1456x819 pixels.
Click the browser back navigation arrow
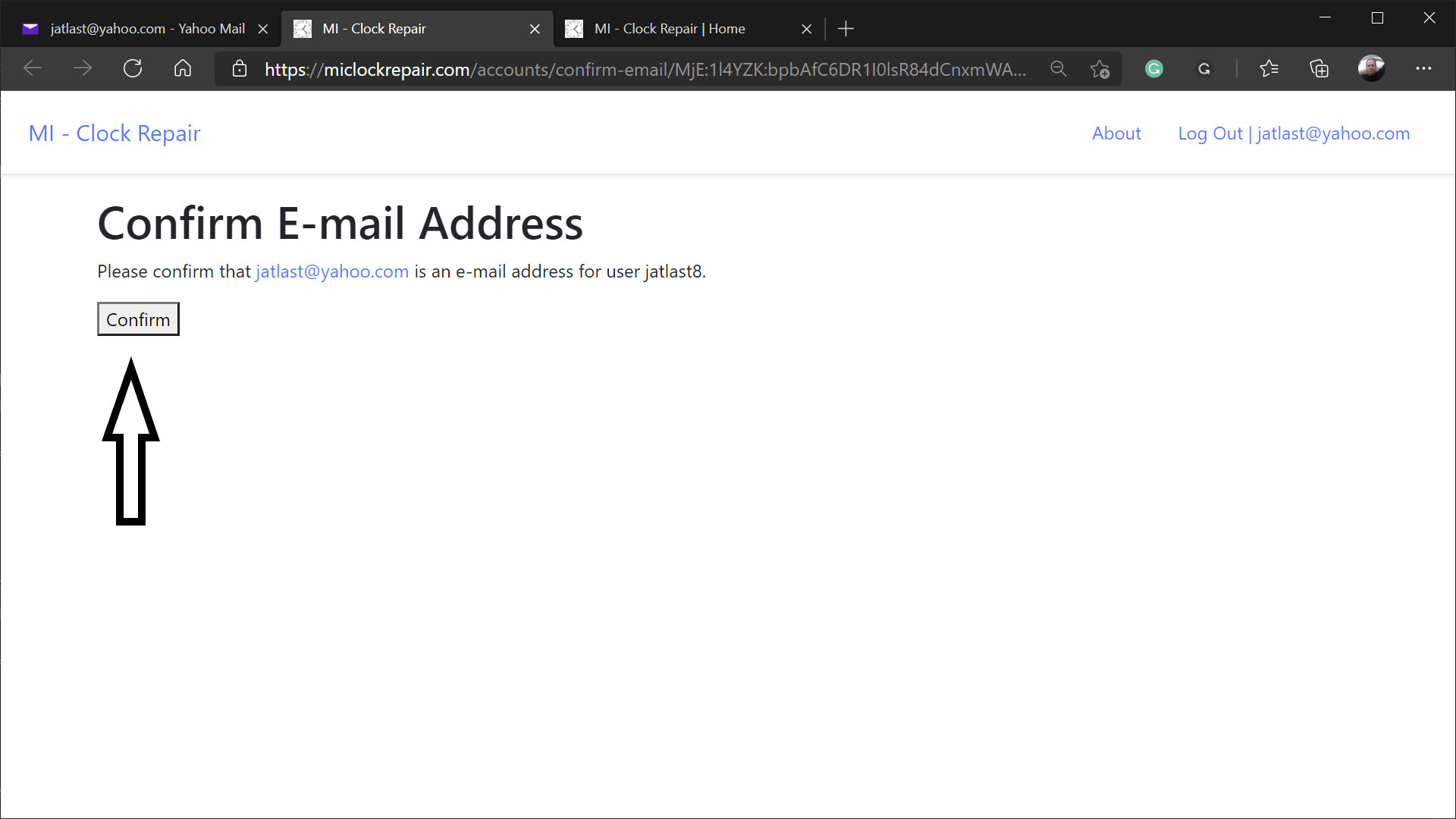32,68
